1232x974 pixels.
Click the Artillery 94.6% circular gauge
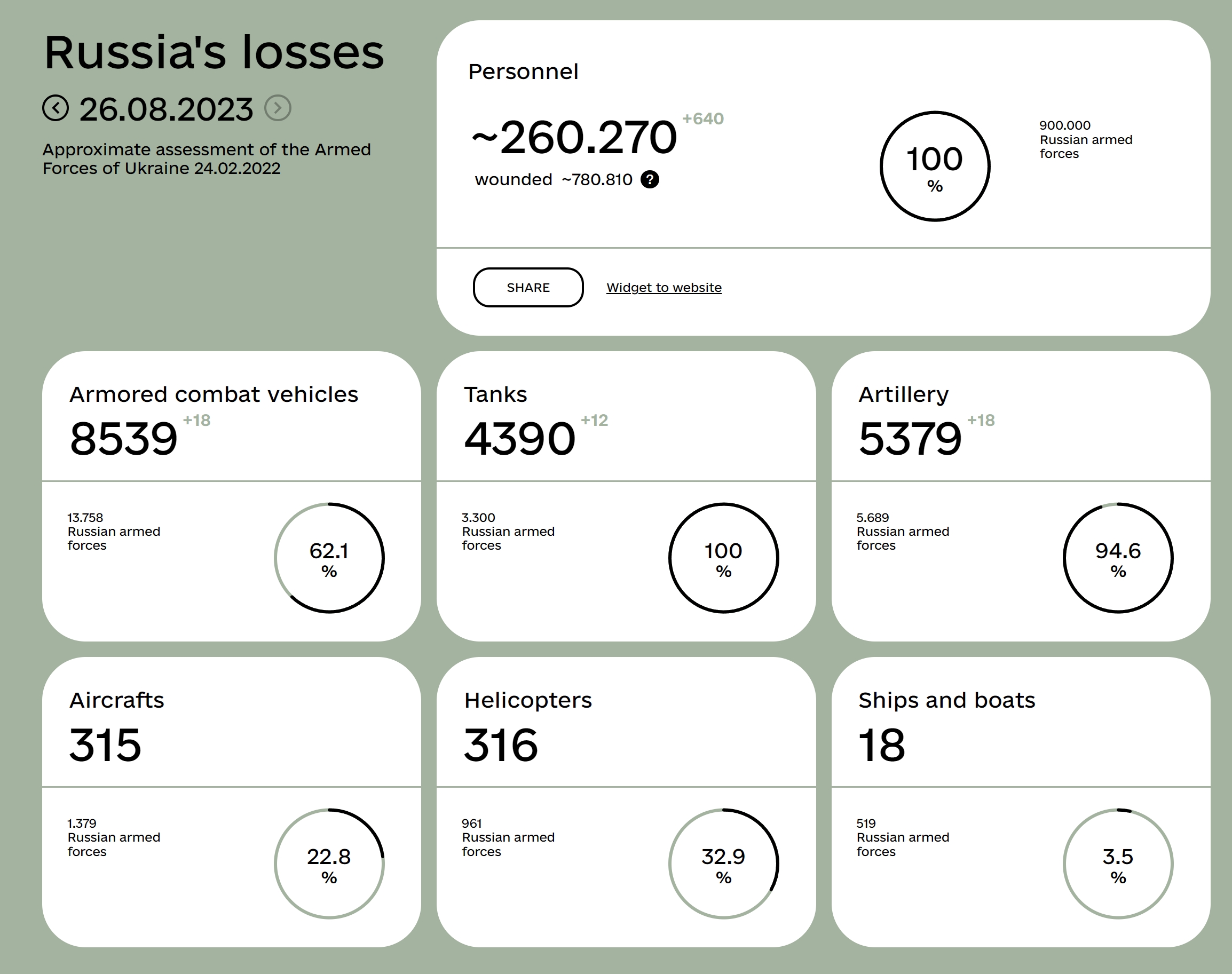(1118, 558)
